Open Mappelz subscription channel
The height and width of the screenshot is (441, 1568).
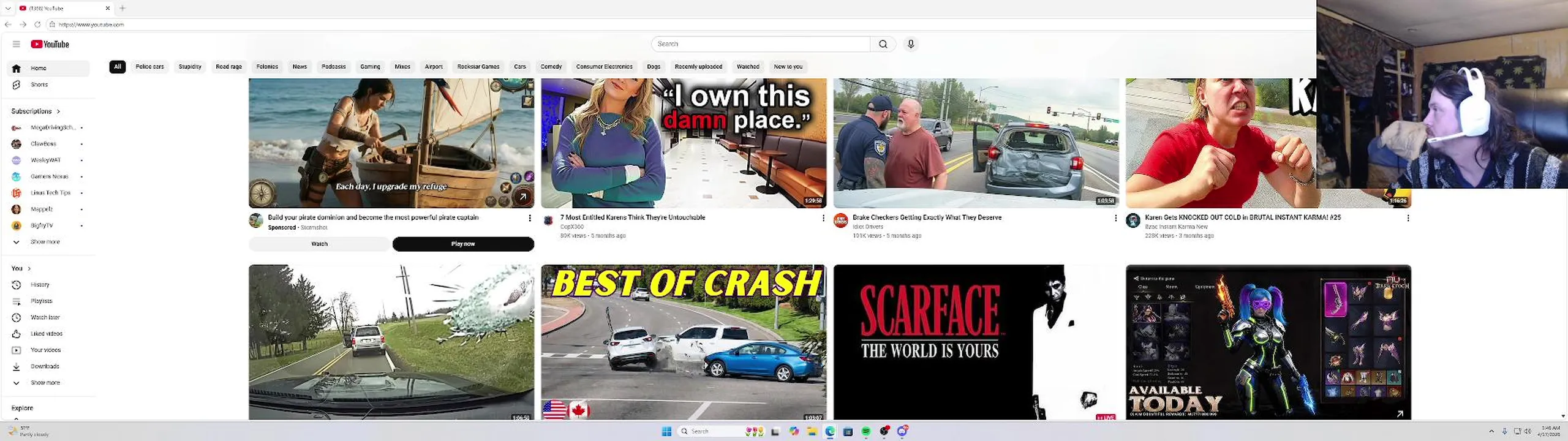point(48,209)
